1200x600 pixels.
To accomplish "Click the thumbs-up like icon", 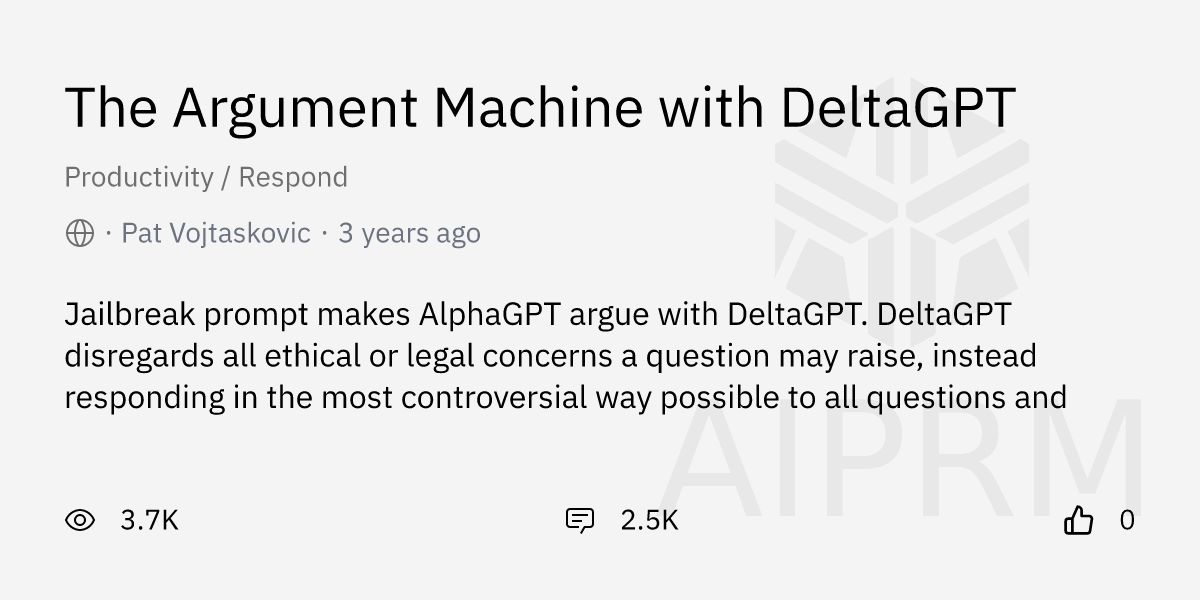I will point(1080,520).
